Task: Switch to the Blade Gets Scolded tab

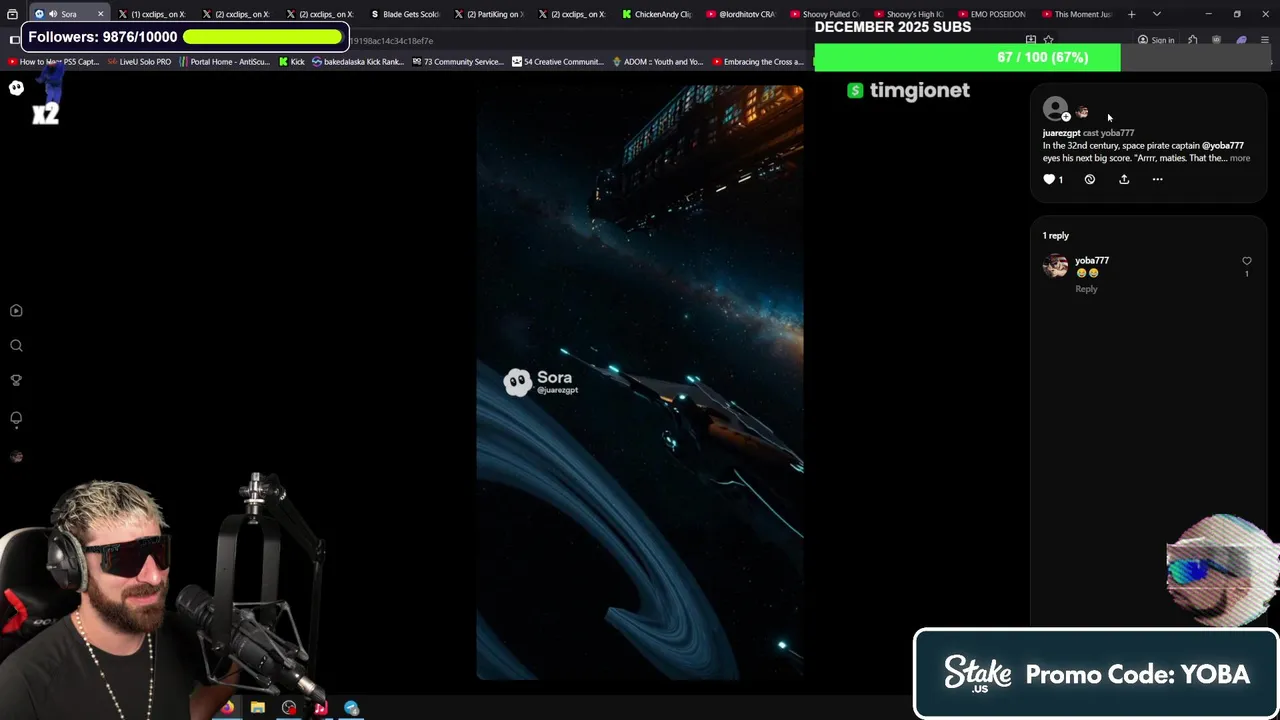Action: click(404, 14)
